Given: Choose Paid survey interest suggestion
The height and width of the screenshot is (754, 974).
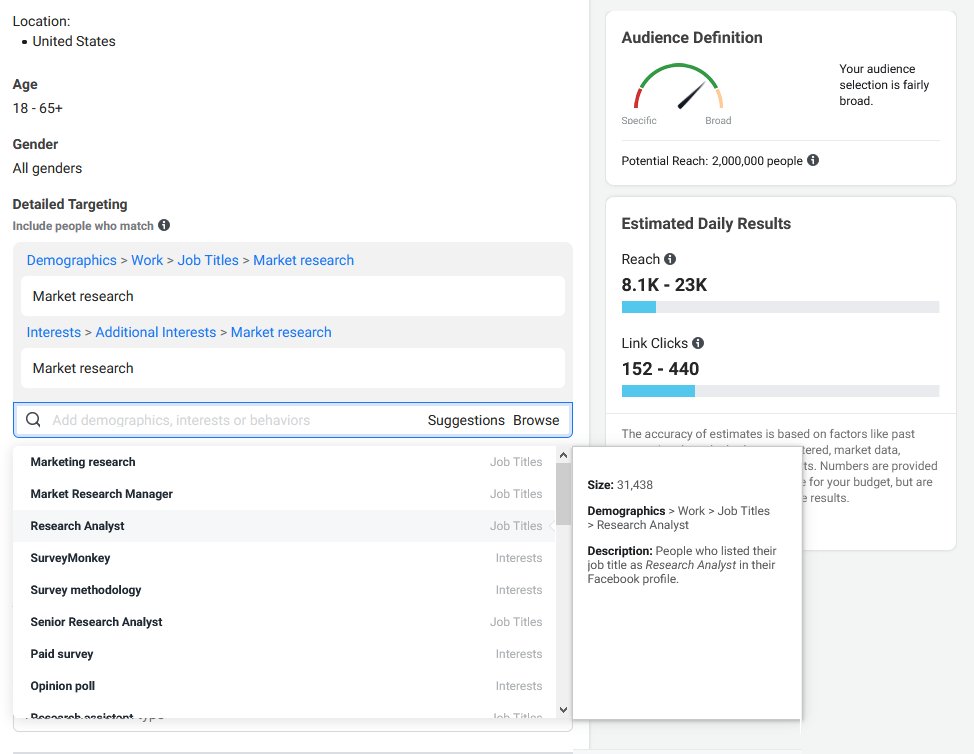Looking at the screenshot, I should point(284,654).
